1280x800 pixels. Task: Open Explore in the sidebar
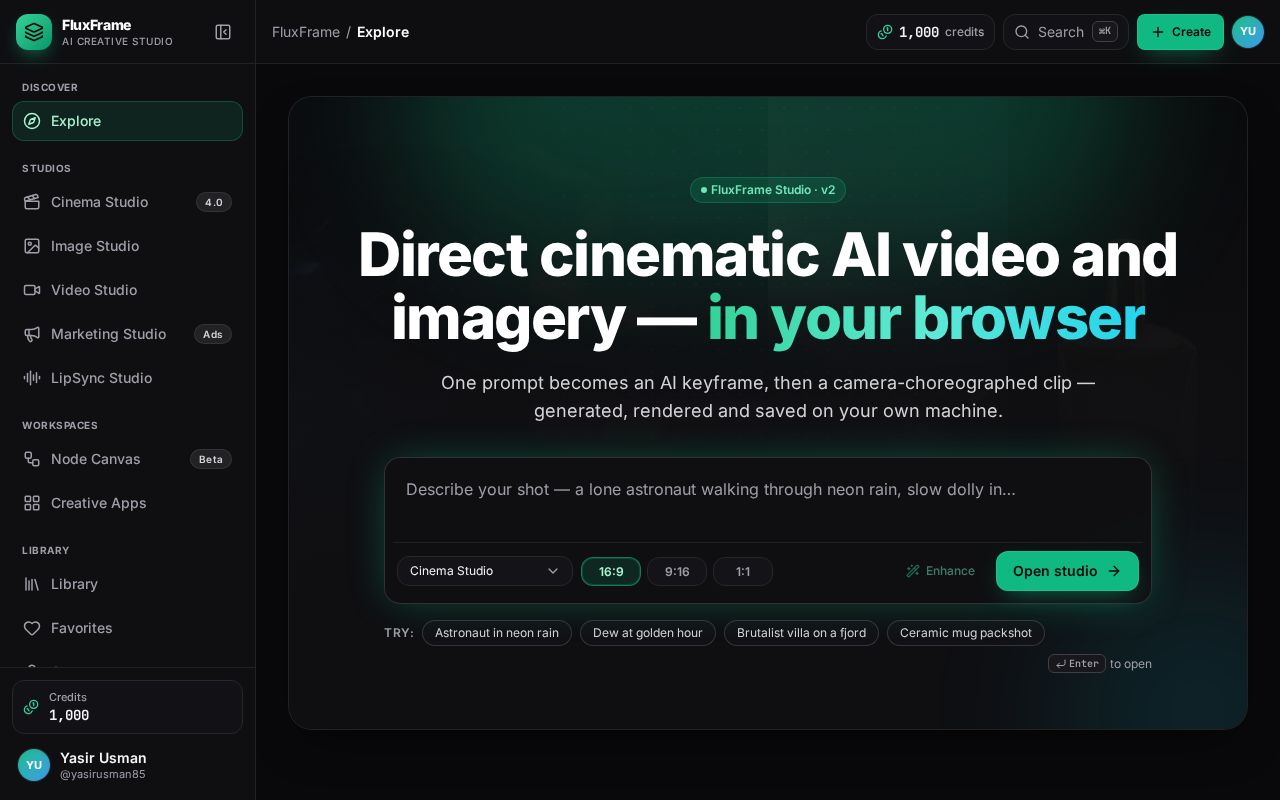click(x=127, y=121)
